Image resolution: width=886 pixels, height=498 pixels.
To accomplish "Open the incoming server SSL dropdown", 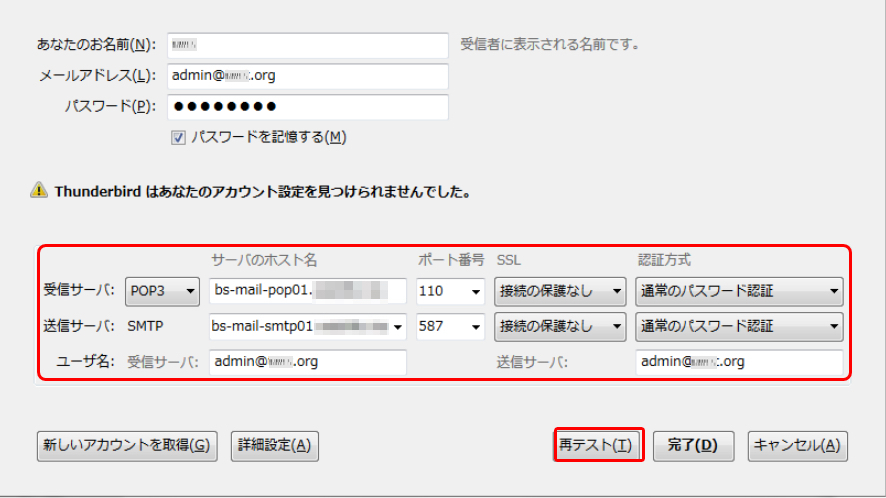I will tap(559, 292).
